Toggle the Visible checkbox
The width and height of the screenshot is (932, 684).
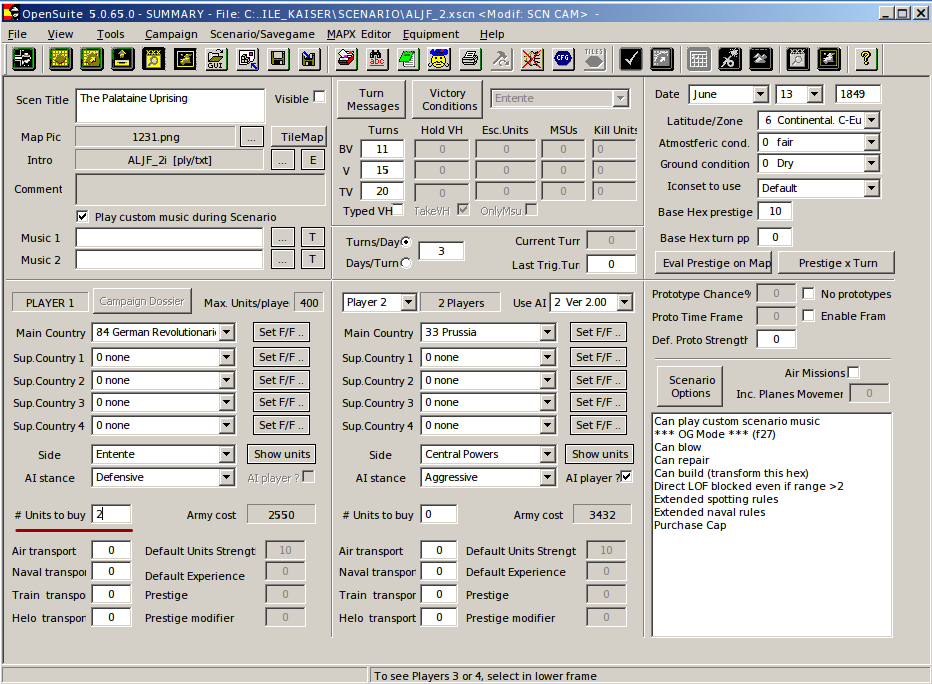coord(319,97)
